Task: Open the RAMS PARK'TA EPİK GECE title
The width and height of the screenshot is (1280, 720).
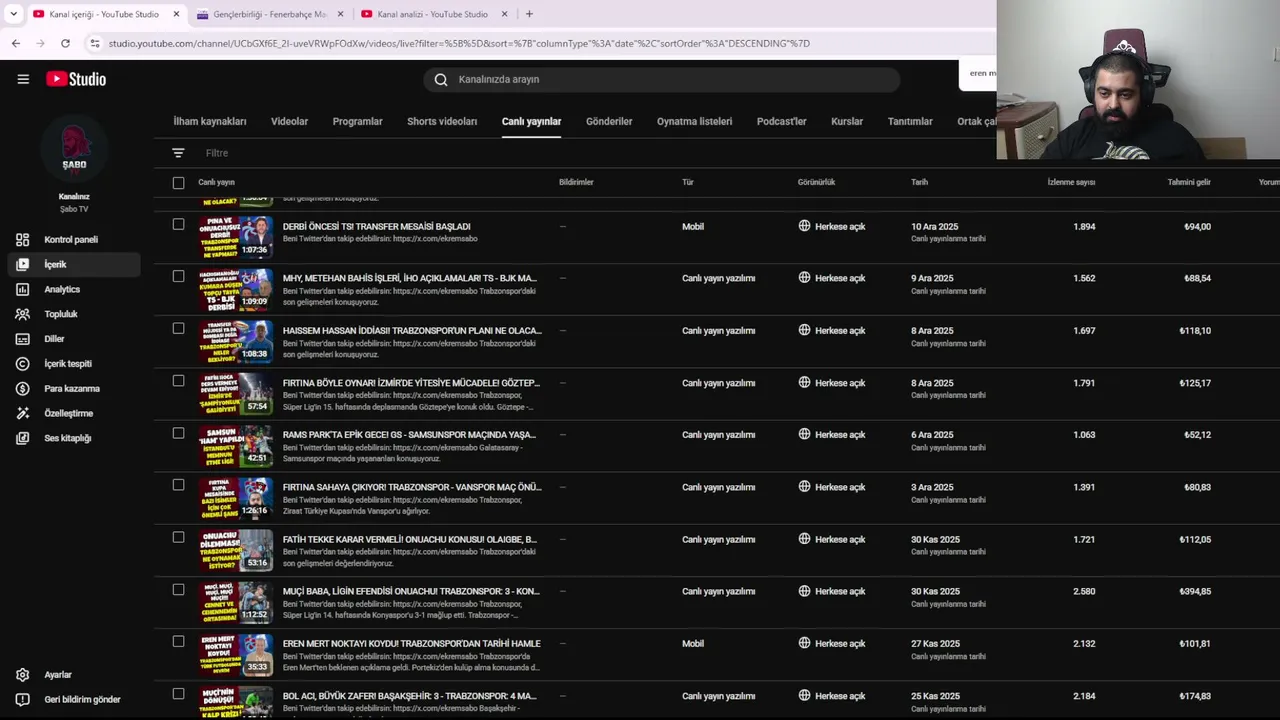Action: click(409, 435)
